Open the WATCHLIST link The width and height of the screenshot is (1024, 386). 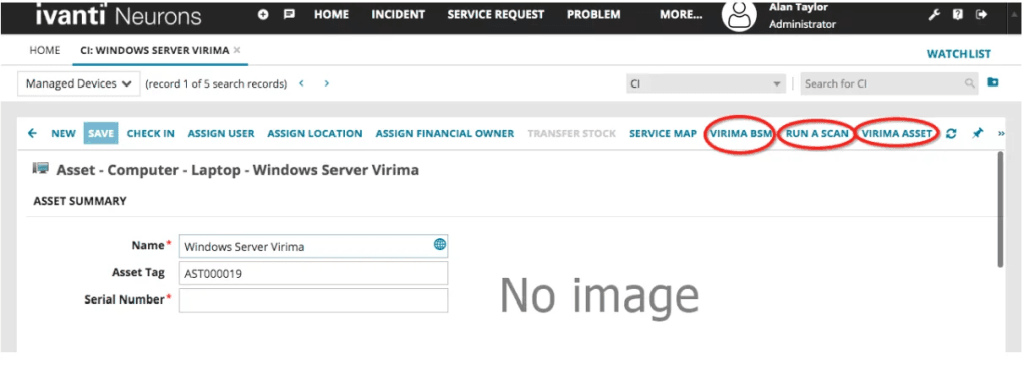959,54
